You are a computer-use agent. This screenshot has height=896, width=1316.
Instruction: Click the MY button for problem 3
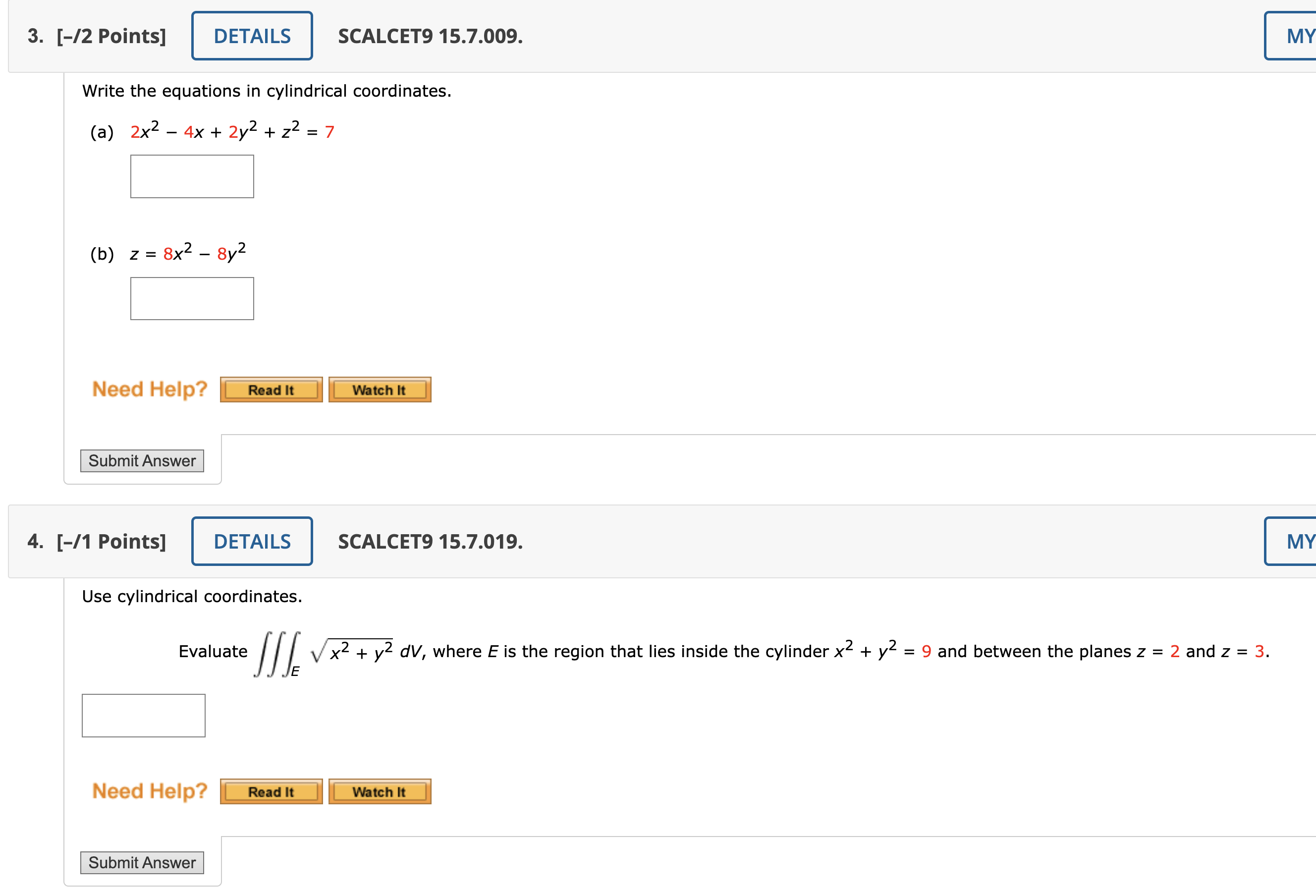click(1297, 36)
